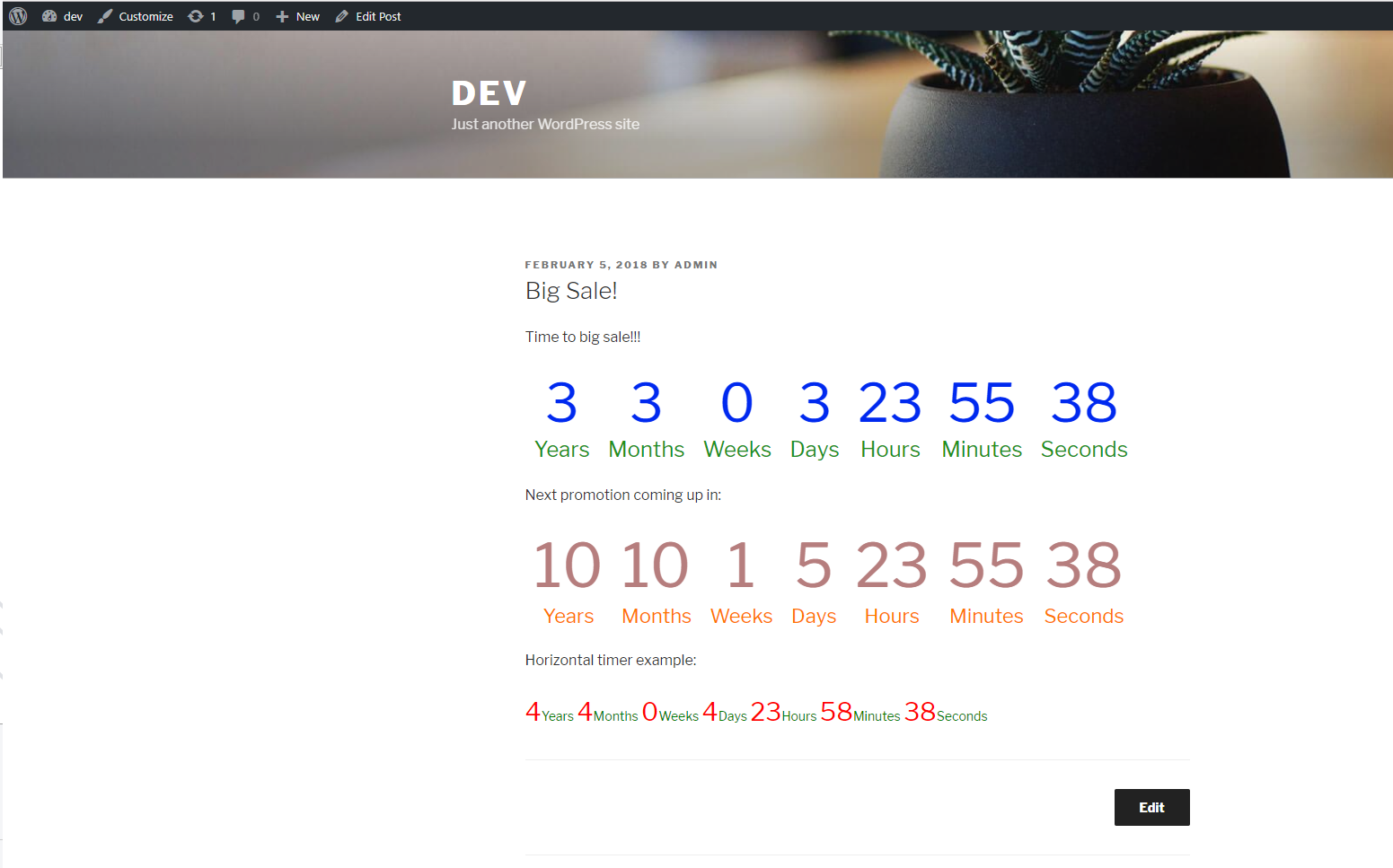
Task: Open the New content menu
Action: click(x=308, y=16)
